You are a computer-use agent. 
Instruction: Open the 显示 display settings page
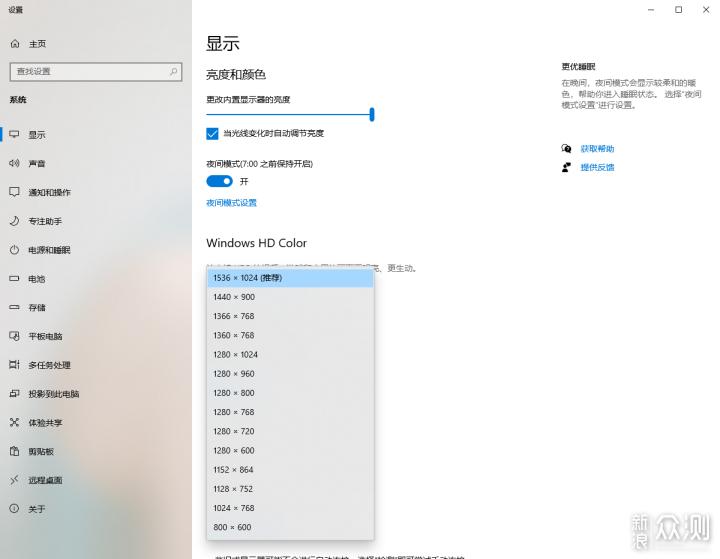click(x=37, y=135)
